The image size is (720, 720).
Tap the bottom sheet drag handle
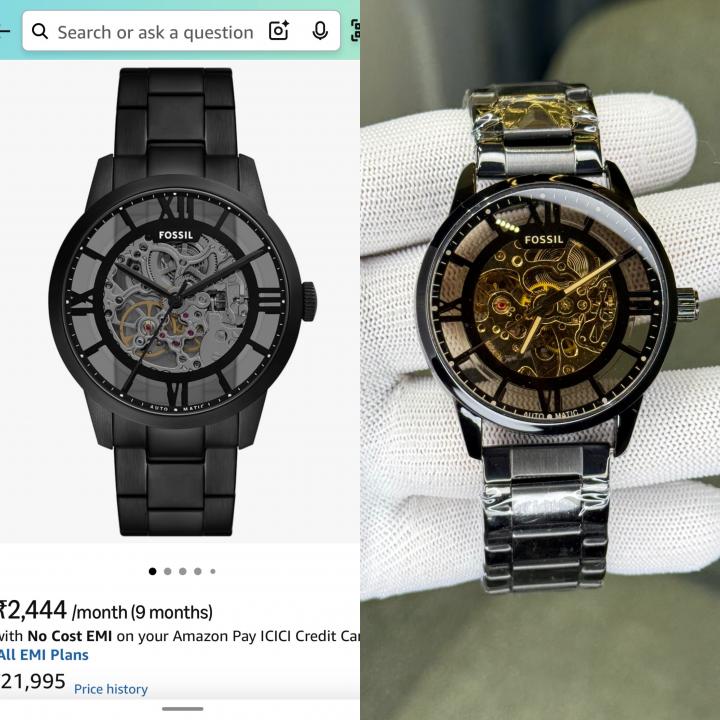182,709
